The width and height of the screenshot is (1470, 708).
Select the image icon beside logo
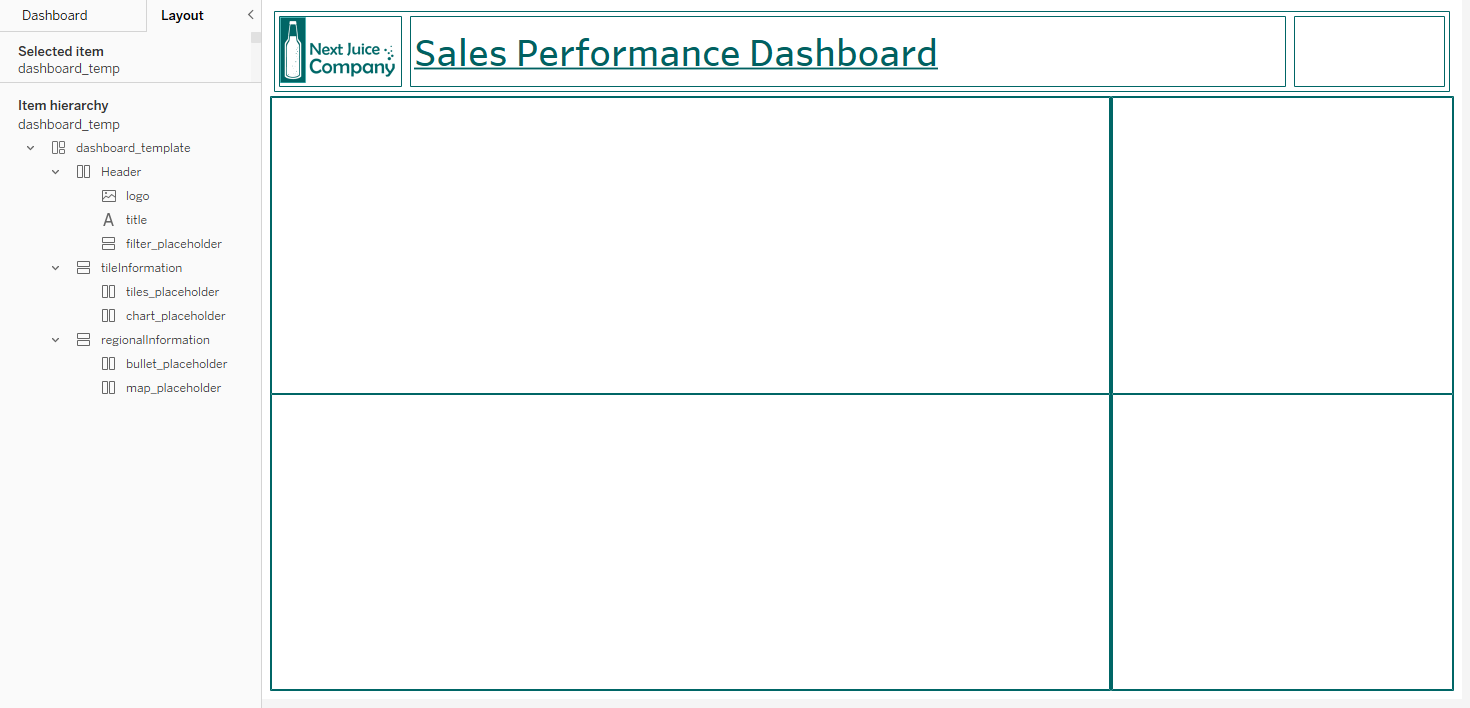click(108, 195)
